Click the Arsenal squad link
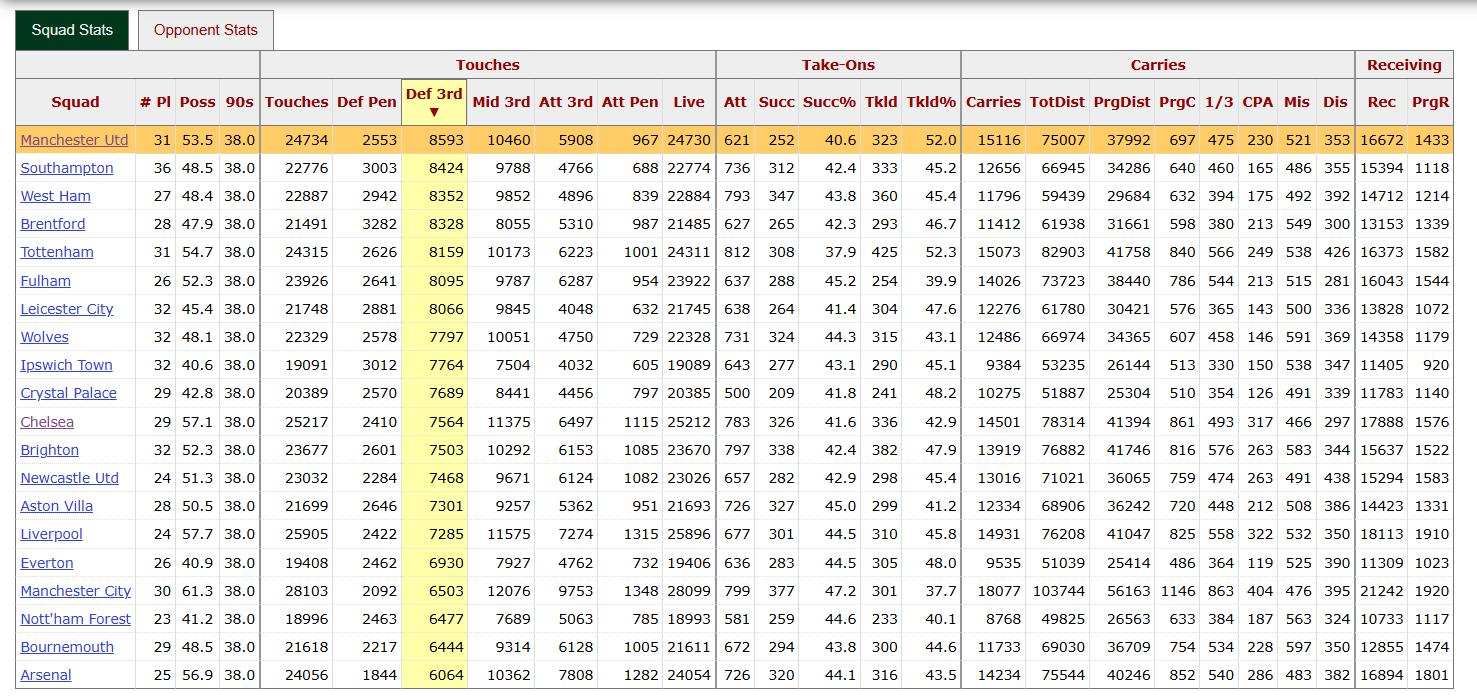 click(x=46, y=675)
